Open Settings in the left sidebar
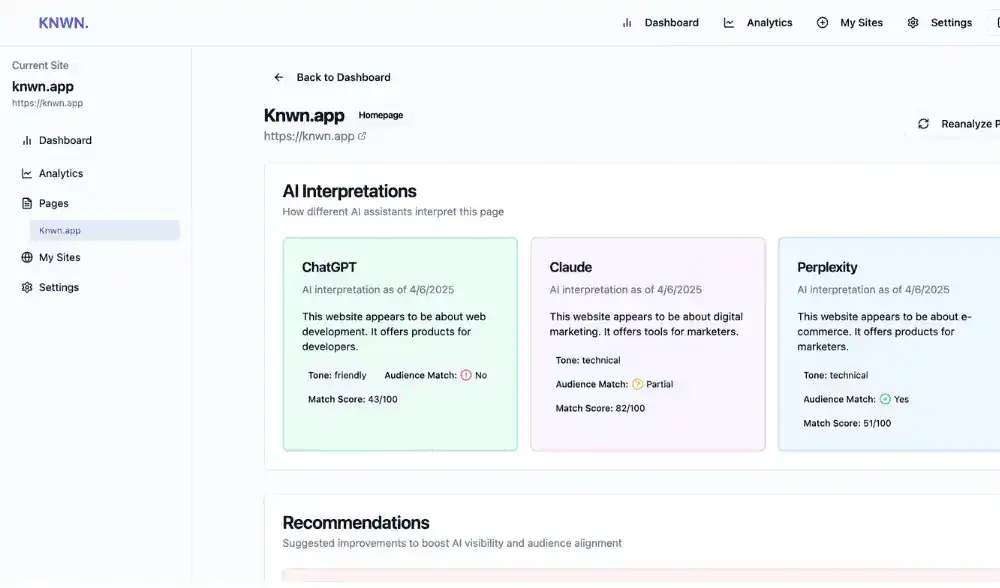 58,287
